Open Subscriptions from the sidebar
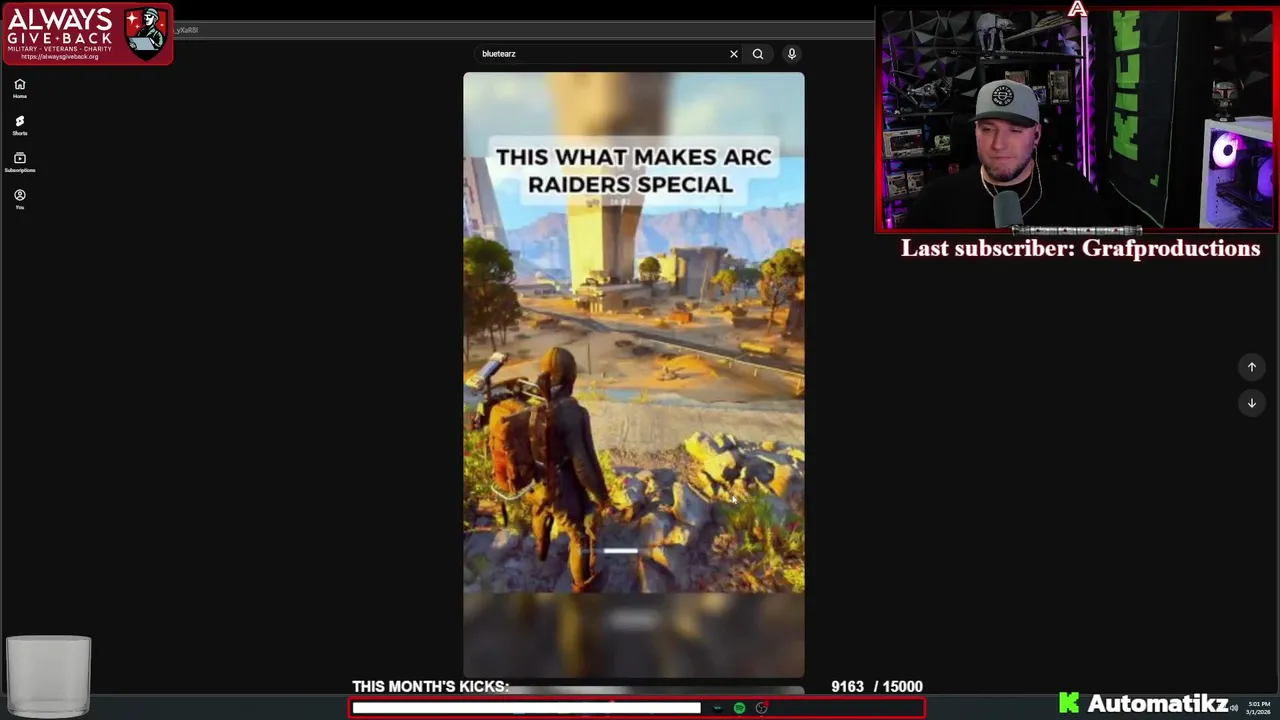Viewport: 1280px width, 720px height. 19,162
